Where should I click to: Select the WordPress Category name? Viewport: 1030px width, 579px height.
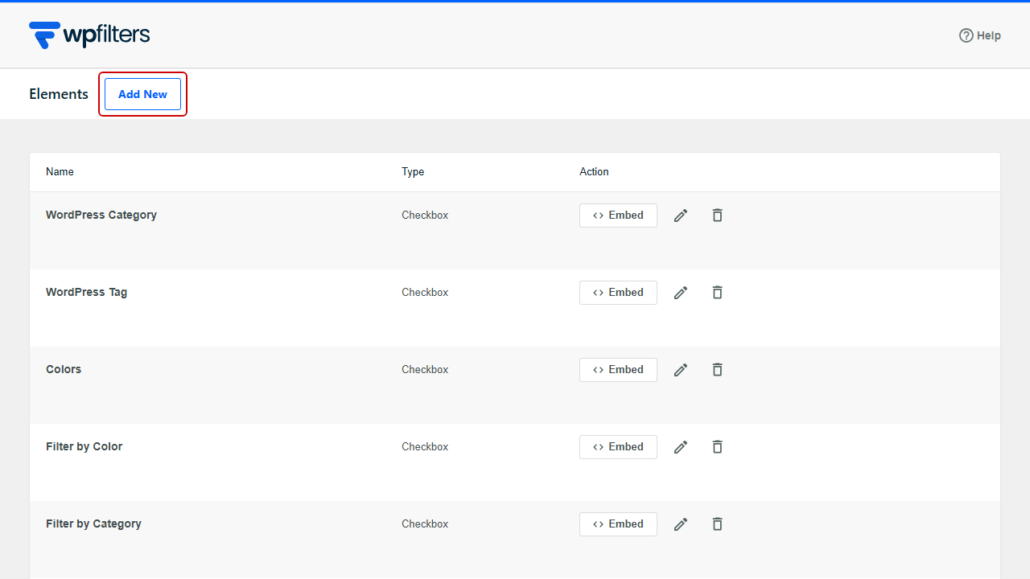pos(101,215)
